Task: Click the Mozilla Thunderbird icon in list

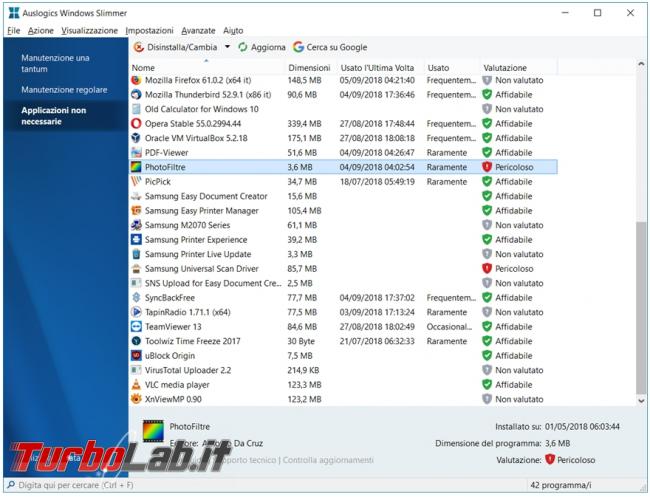Action: coord(136,95)
